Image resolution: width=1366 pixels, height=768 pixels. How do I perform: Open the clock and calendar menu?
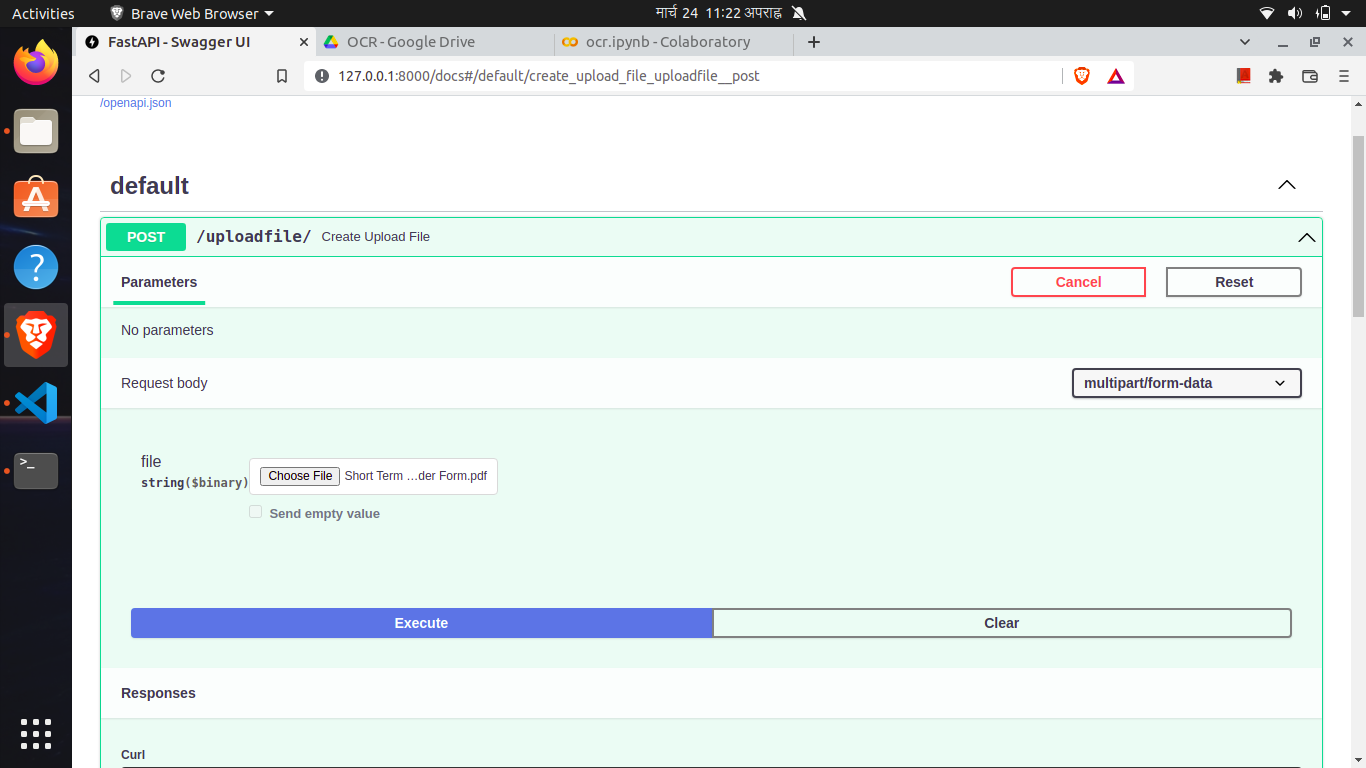pyautogui.click(x=718, y=13)
